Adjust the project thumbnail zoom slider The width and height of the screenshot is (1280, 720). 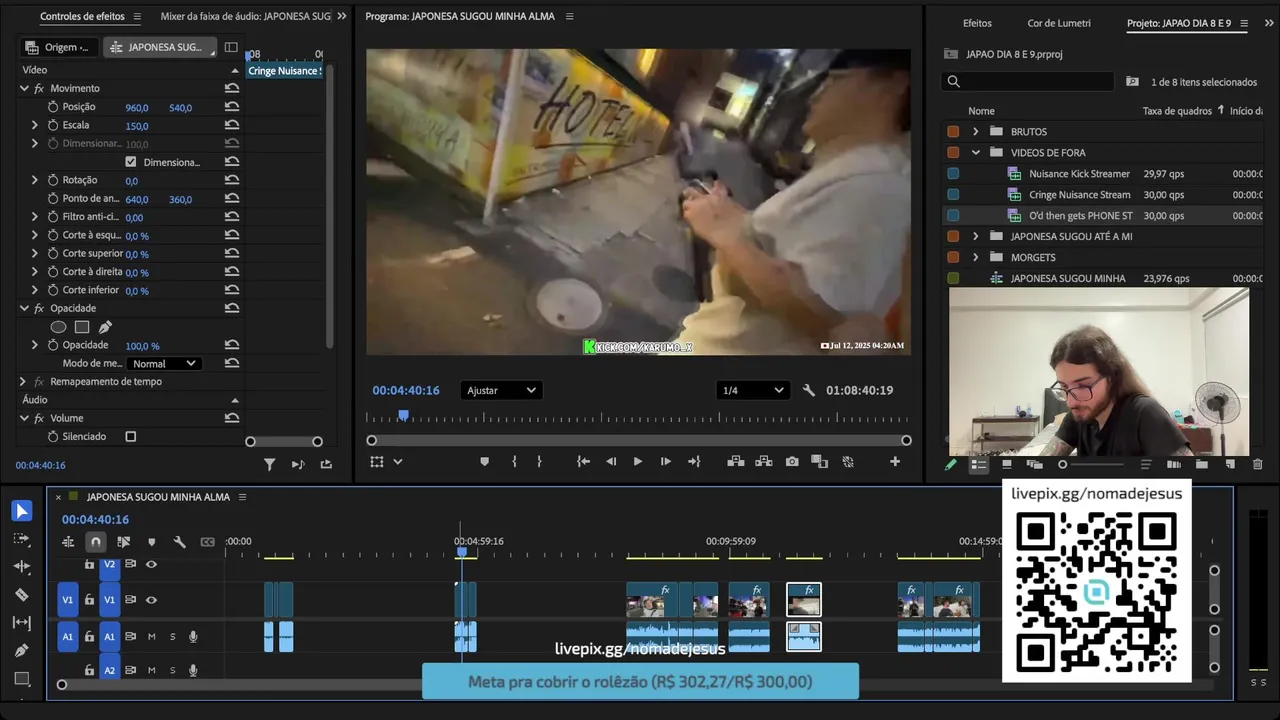(x=1092, y=464)
